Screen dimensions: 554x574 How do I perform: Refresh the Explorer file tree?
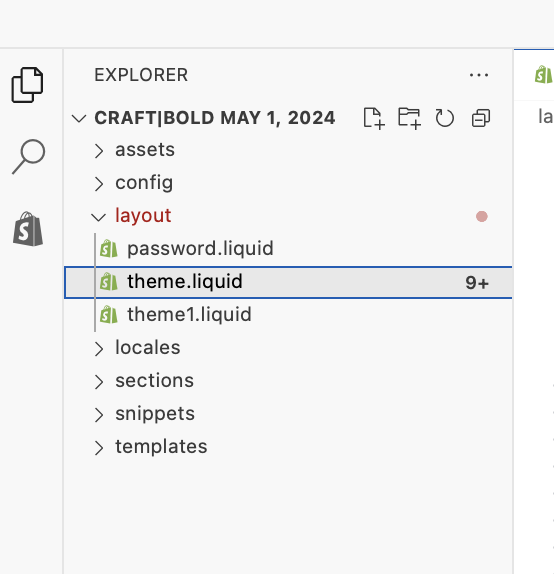tap(445, 118)
